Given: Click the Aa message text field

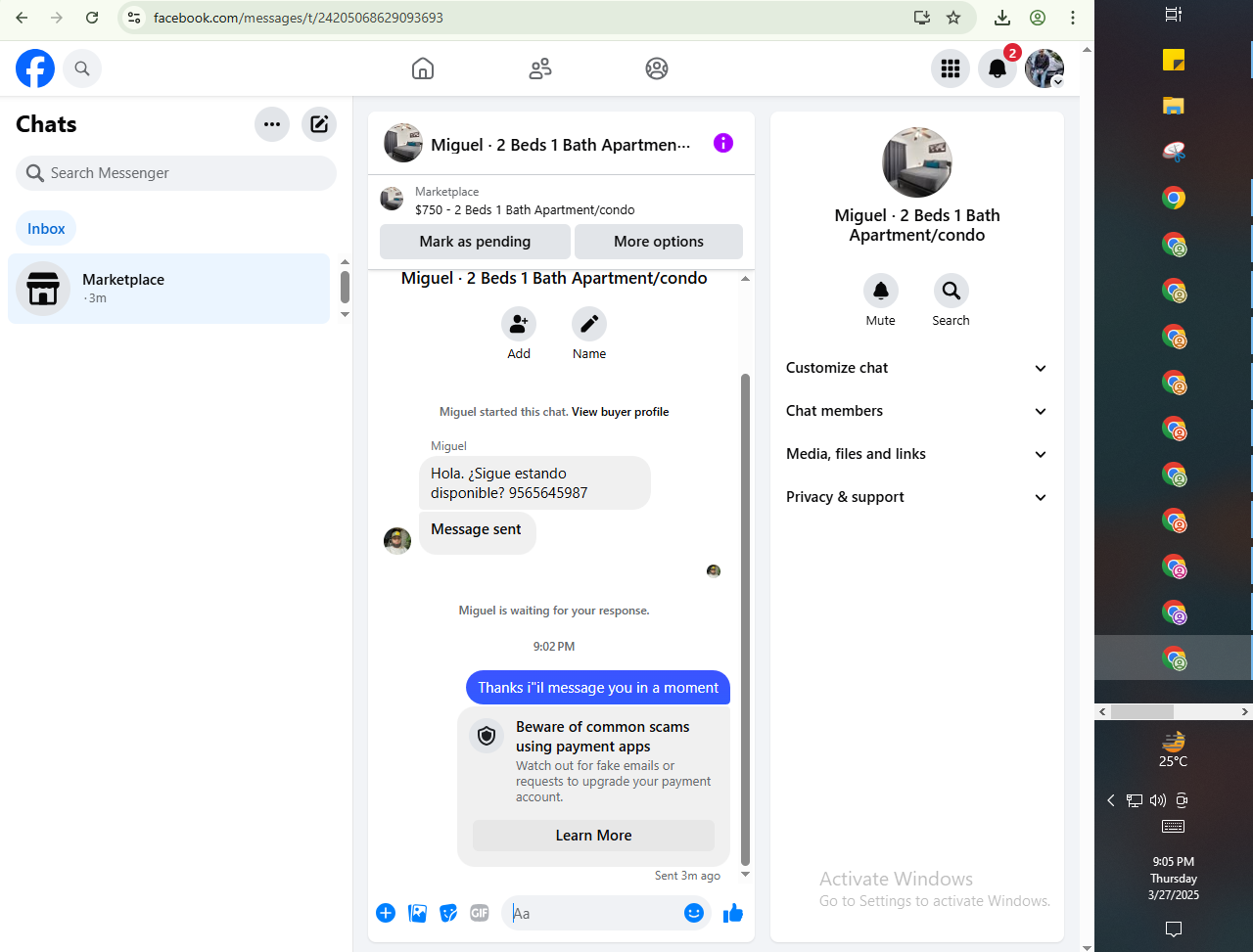Looking at the screenshot, I should [x=593, y=913].
